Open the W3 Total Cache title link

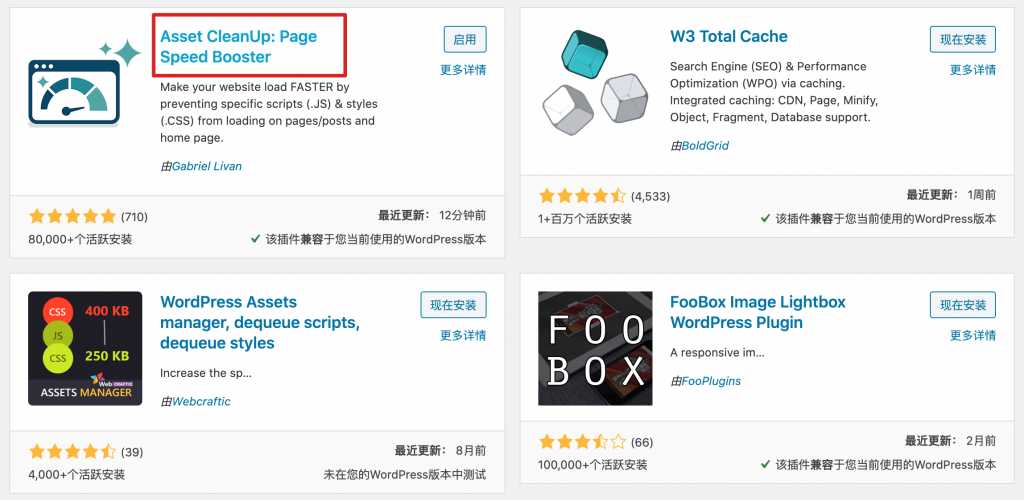pos(729,37)
